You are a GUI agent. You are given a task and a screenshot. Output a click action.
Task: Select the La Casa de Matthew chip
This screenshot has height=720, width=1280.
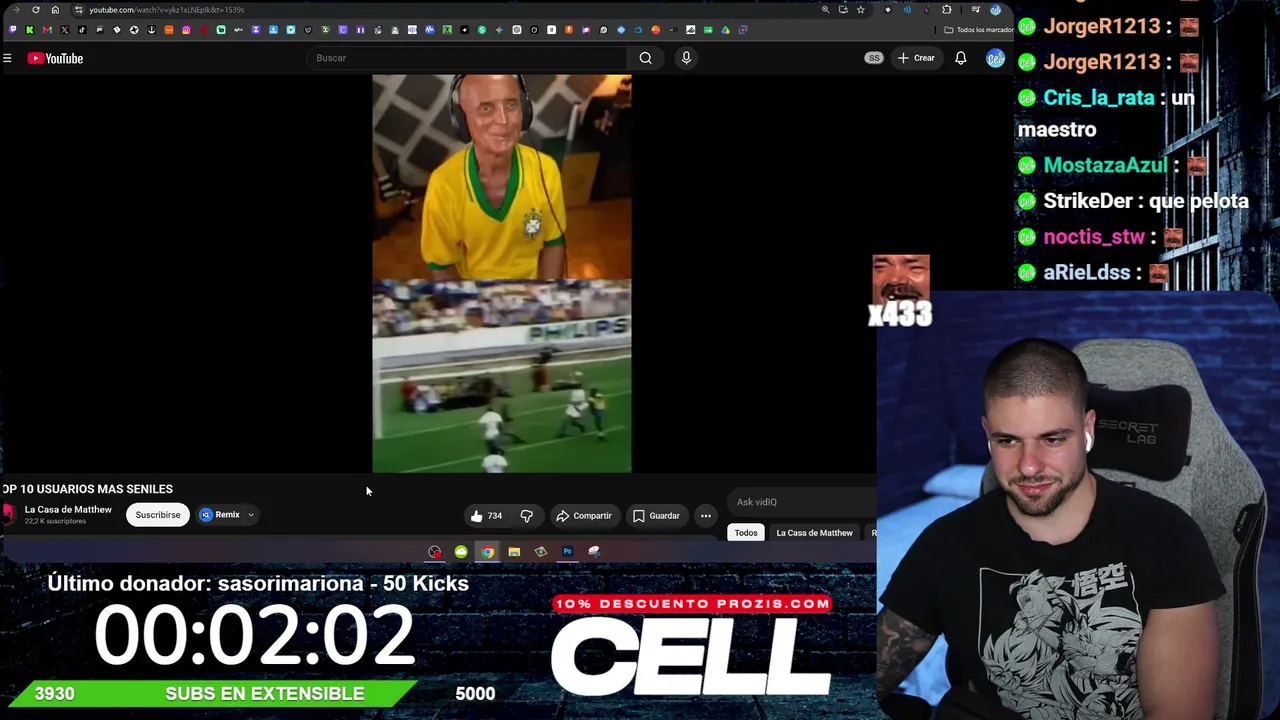click(814, 533)
